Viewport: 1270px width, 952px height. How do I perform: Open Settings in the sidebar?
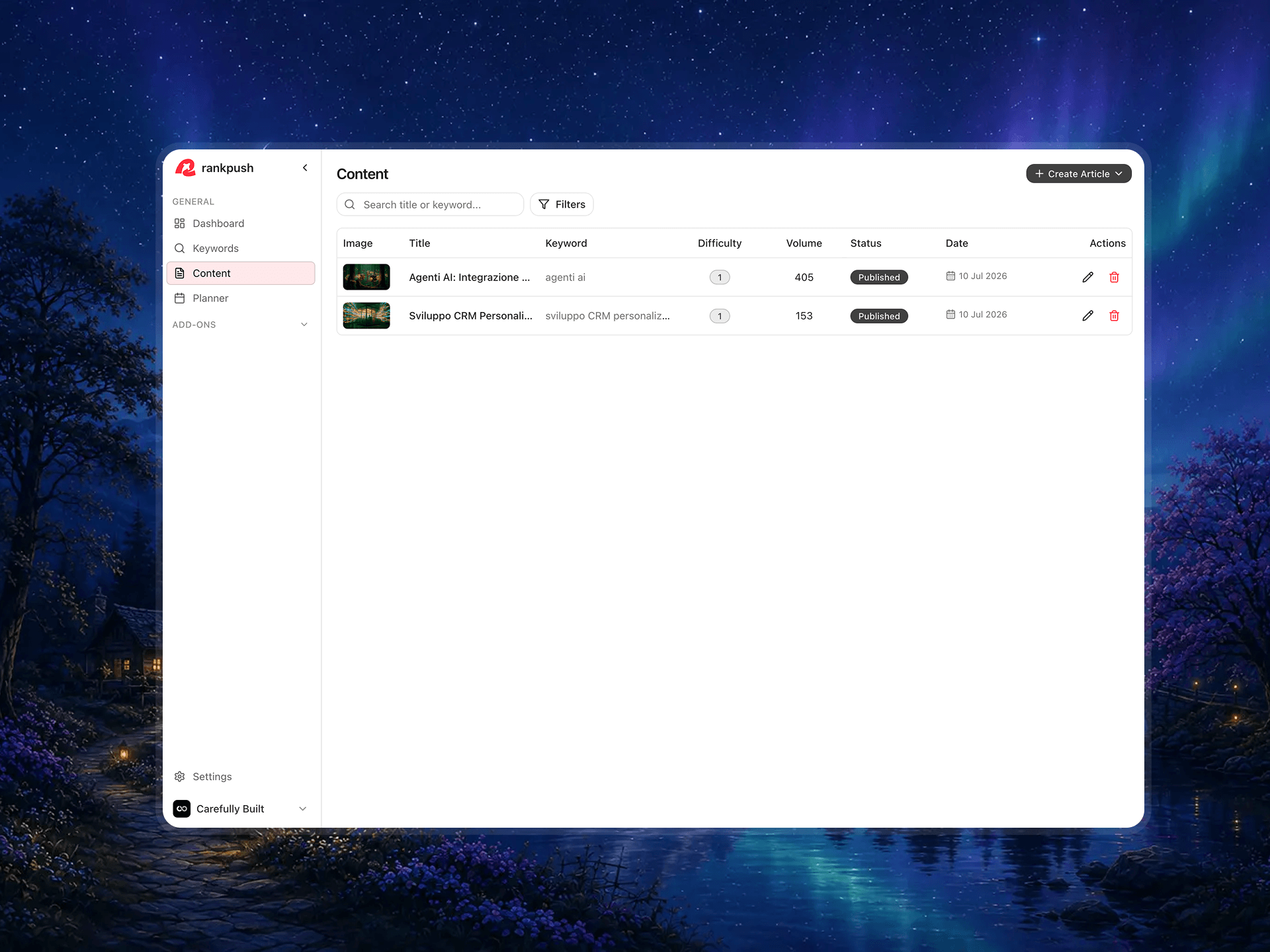coord(241,777)
